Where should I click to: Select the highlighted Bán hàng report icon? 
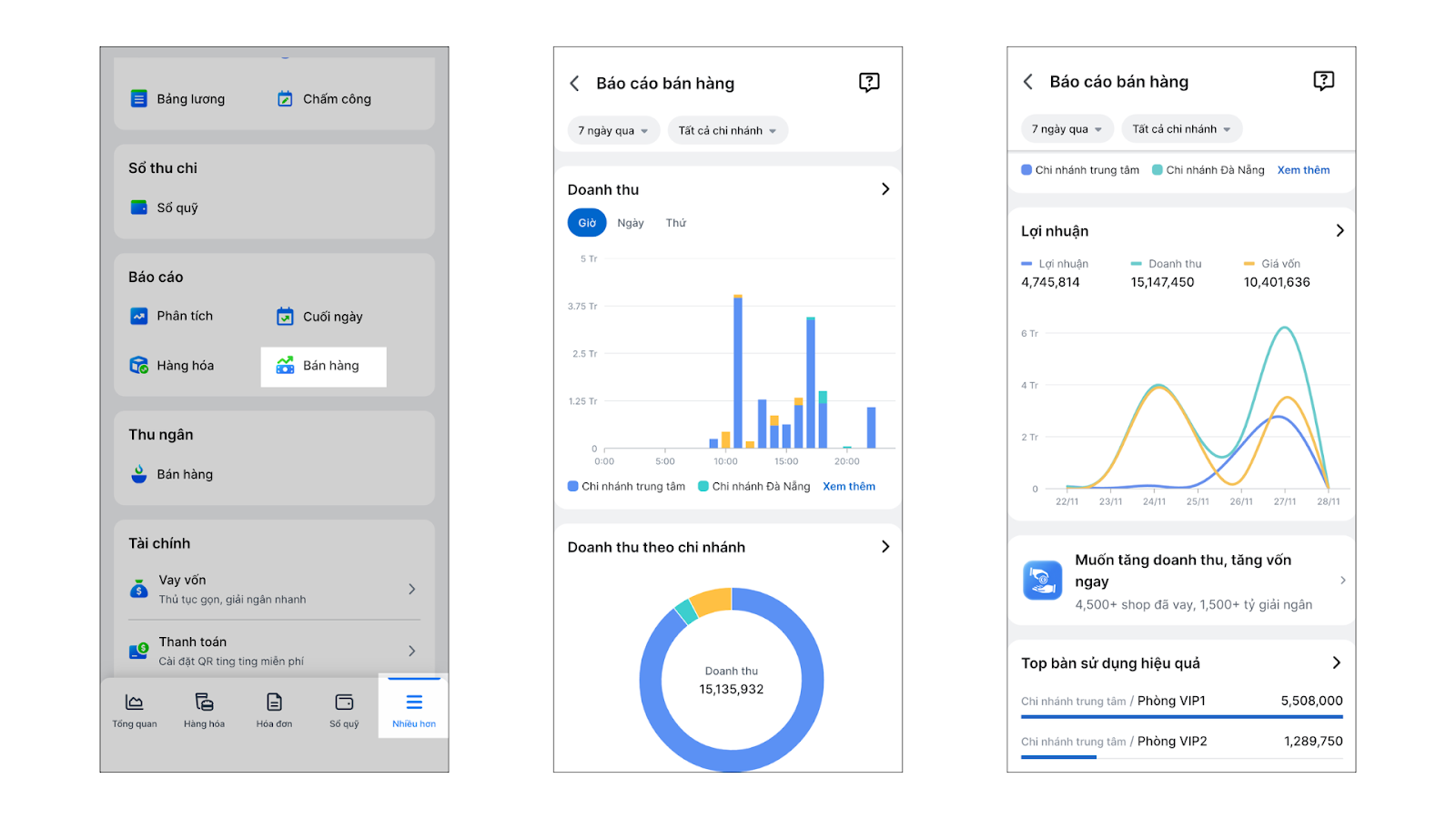(x=285, y=365)
